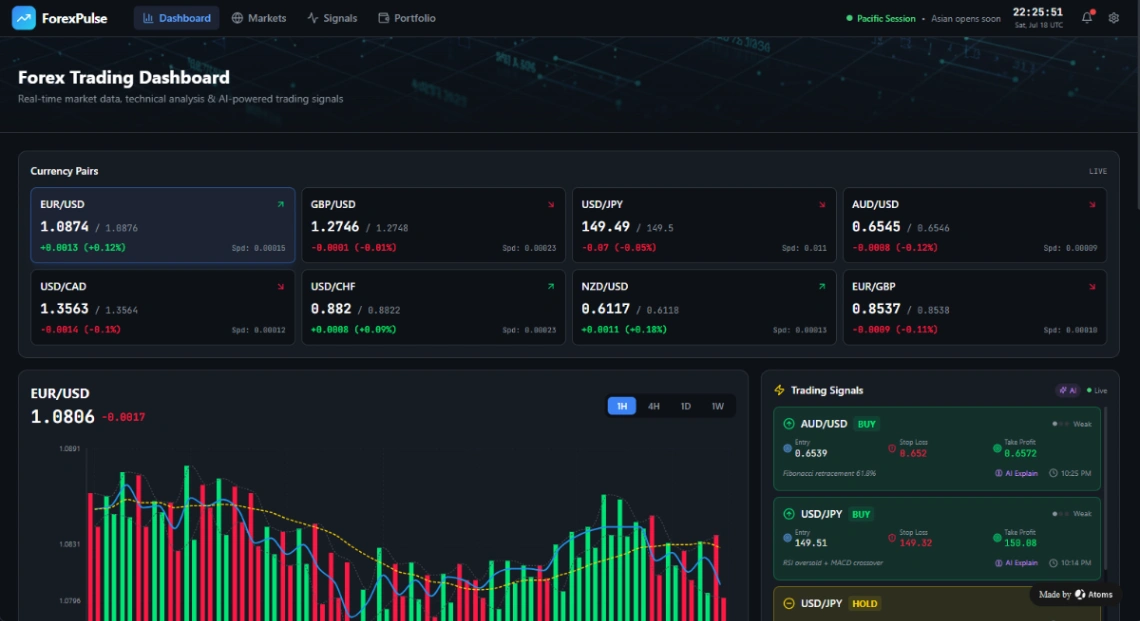Viewport: 1140px width, 621px height.
Task: Click the stop loss icon near 149.32
Action: point(892,538)
